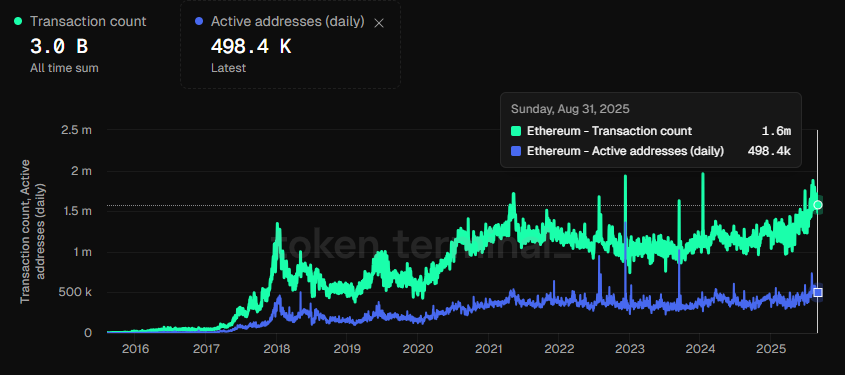Click the 2.5 m y-axis label
Viewport: 845px width, 375px height.
pos(77,130)
